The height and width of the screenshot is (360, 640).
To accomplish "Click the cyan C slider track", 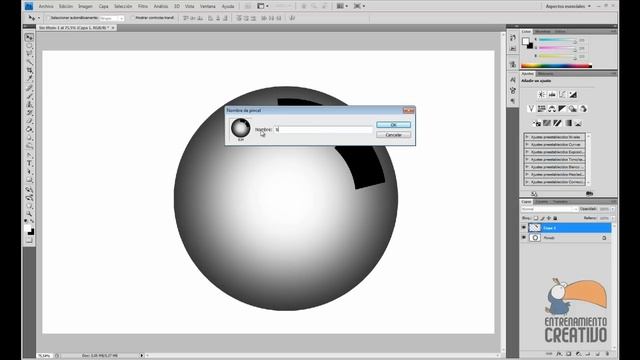I will (x=557, y=40).
